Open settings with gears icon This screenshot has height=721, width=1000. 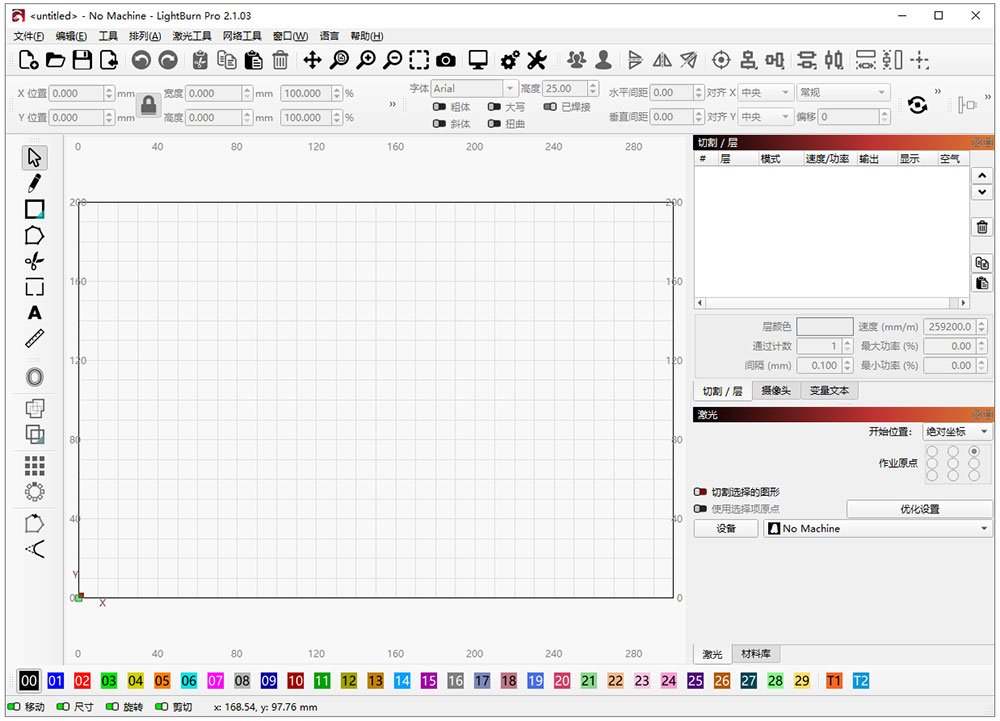pyautogui.click(x=510, y=60)
